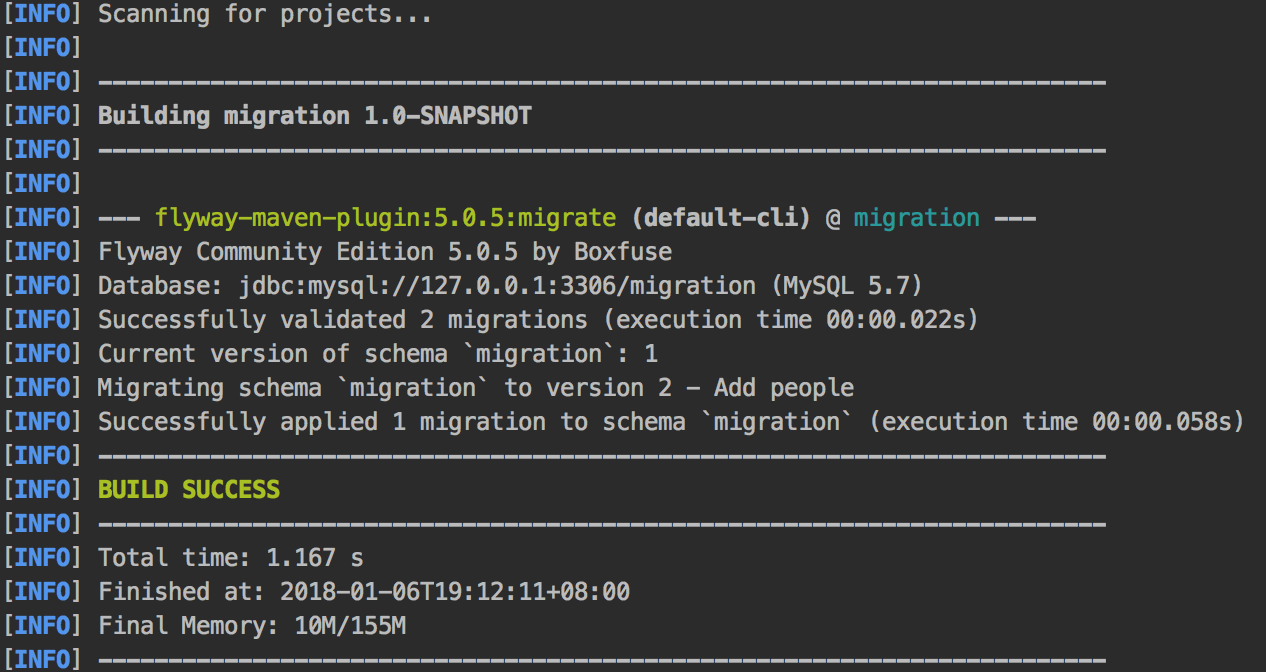The height and width of the screenshot is (672, 1266).
Task: Click the first blue [INFO] tag
Action: [x=41, y=13]
